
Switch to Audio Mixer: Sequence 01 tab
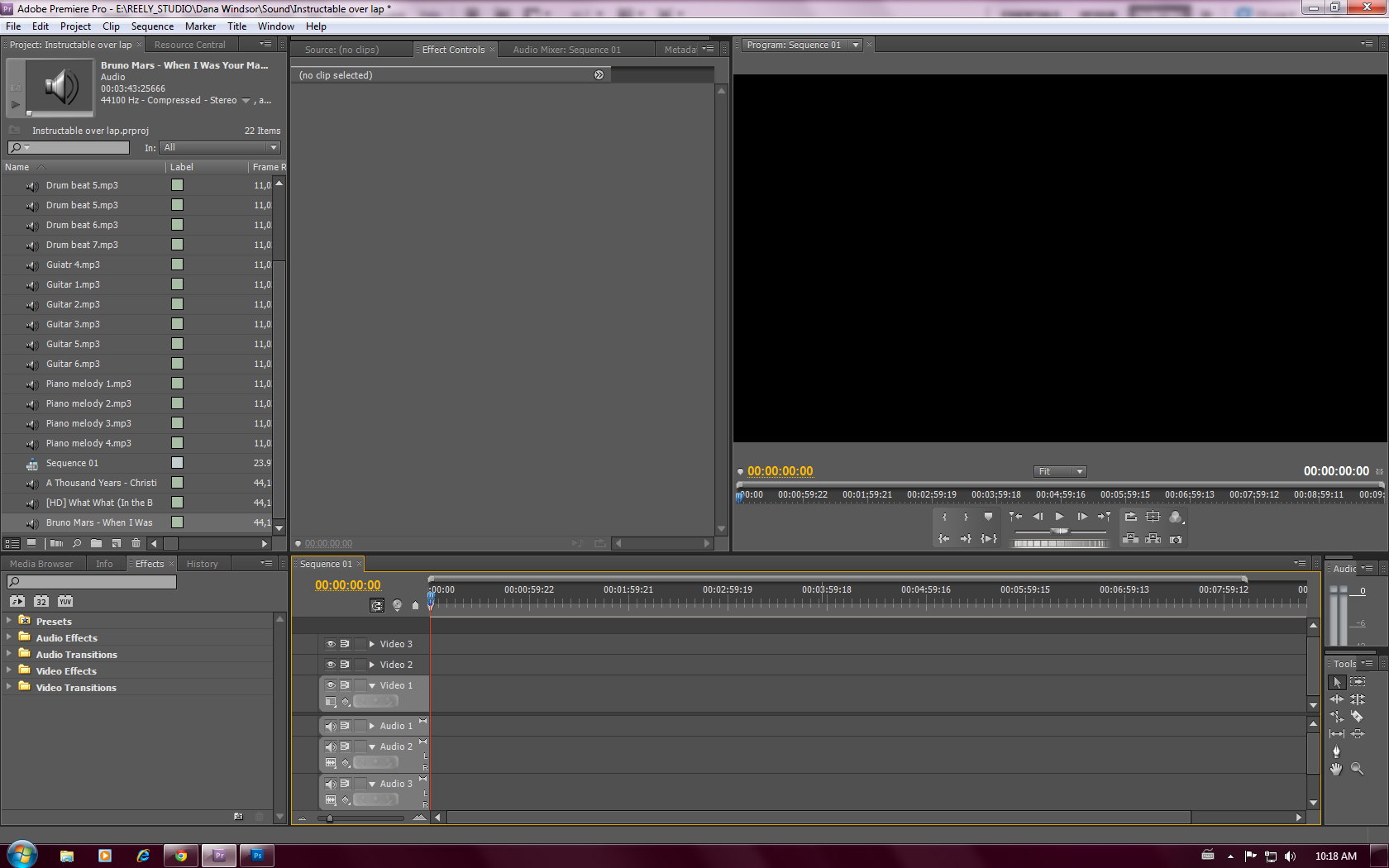click(x=566, y=50)
